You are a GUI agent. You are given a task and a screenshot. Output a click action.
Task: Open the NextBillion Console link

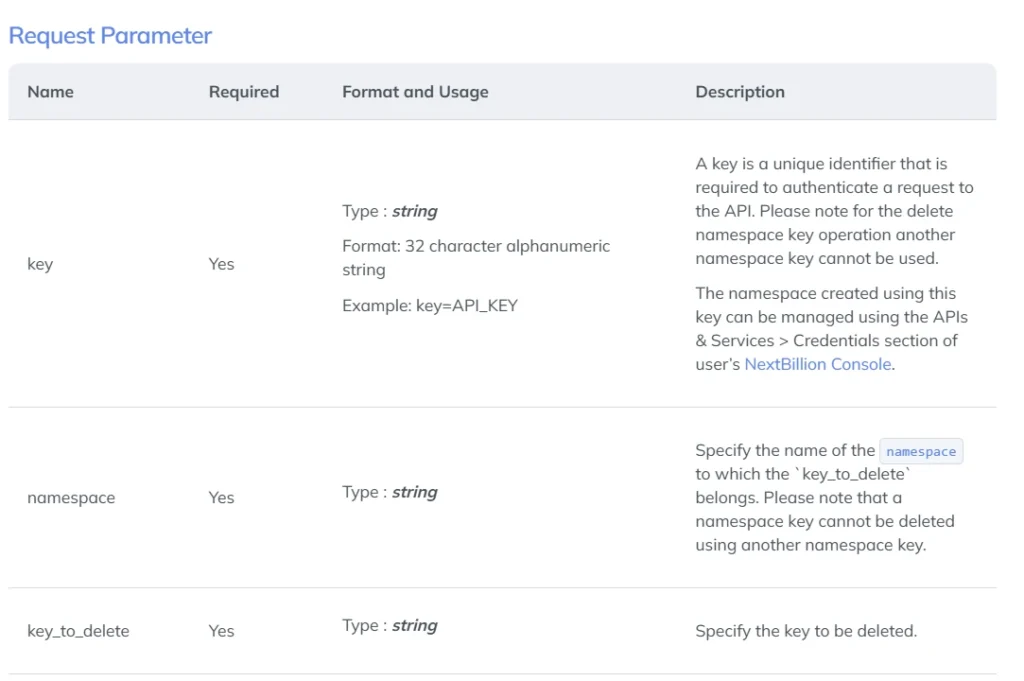(x=818, y=364)
